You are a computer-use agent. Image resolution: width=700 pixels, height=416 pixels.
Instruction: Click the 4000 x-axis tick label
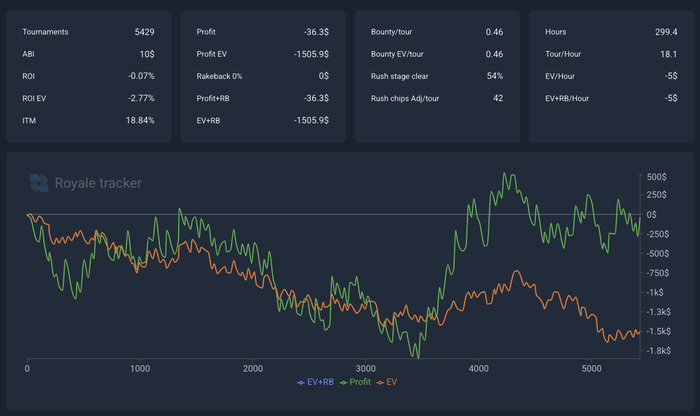tap(479, 369)
